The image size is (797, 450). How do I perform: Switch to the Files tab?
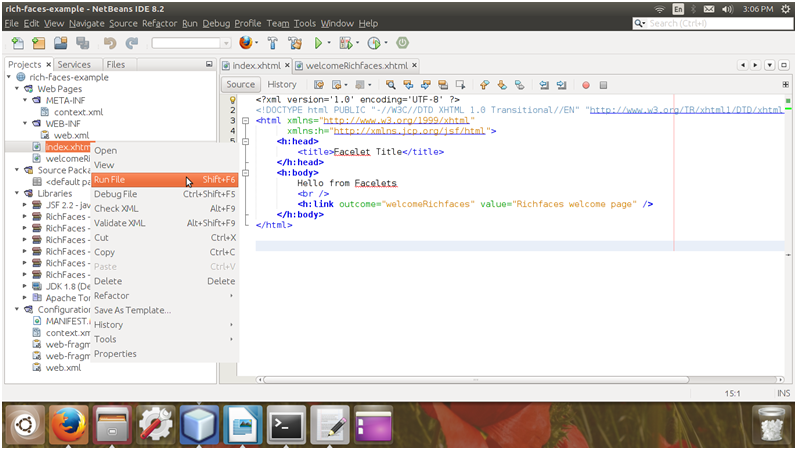pos(115,65)
